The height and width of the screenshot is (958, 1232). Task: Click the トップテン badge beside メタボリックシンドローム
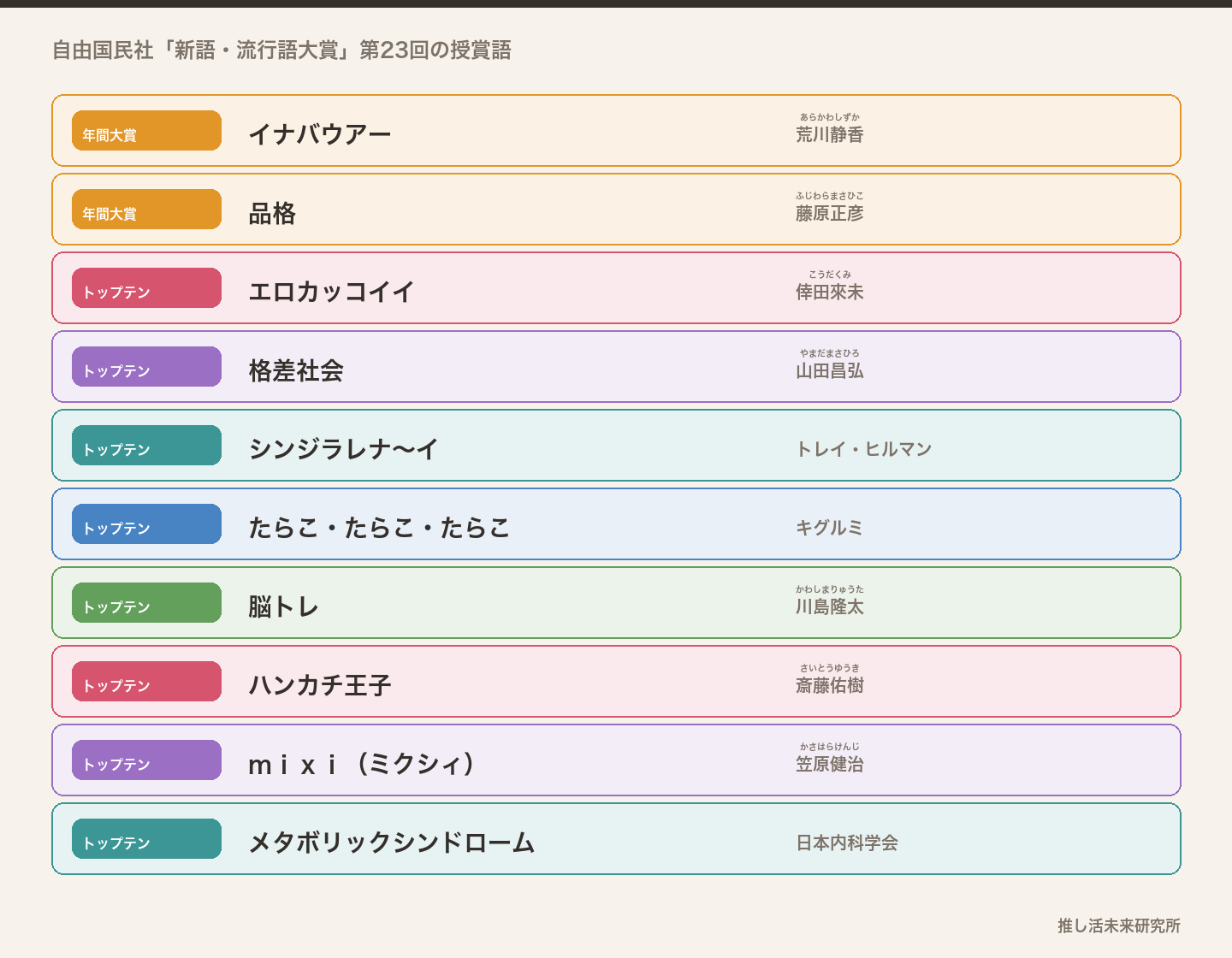coord(146,839)
